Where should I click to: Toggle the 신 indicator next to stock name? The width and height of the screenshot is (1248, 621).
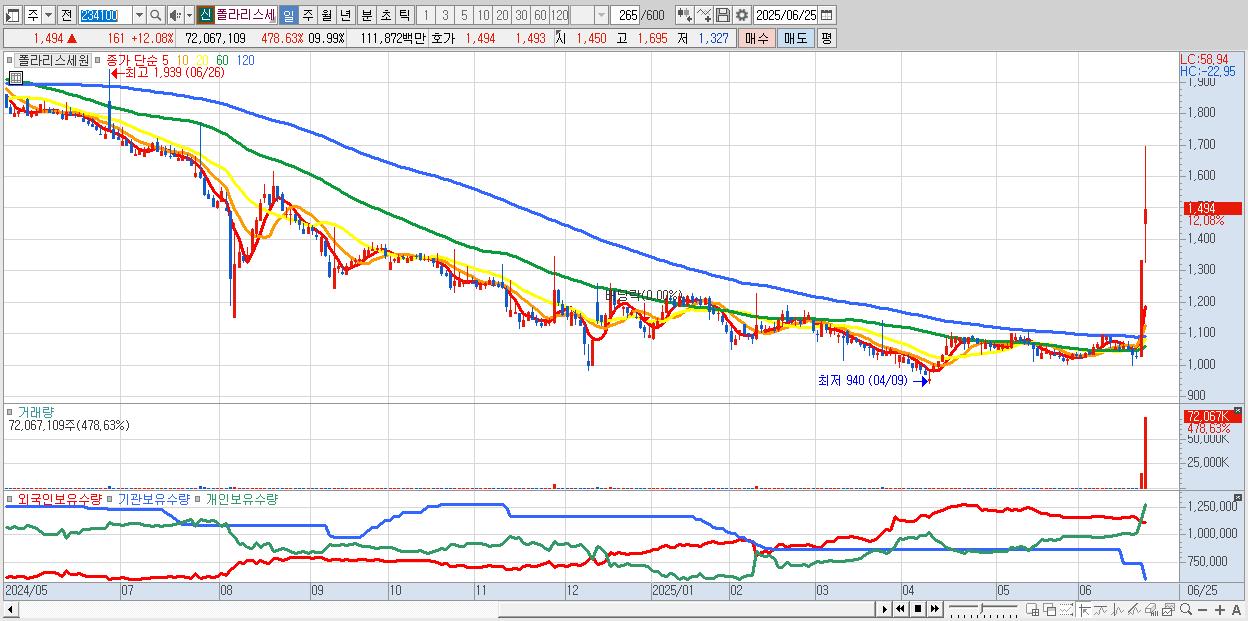click(205, 15)
